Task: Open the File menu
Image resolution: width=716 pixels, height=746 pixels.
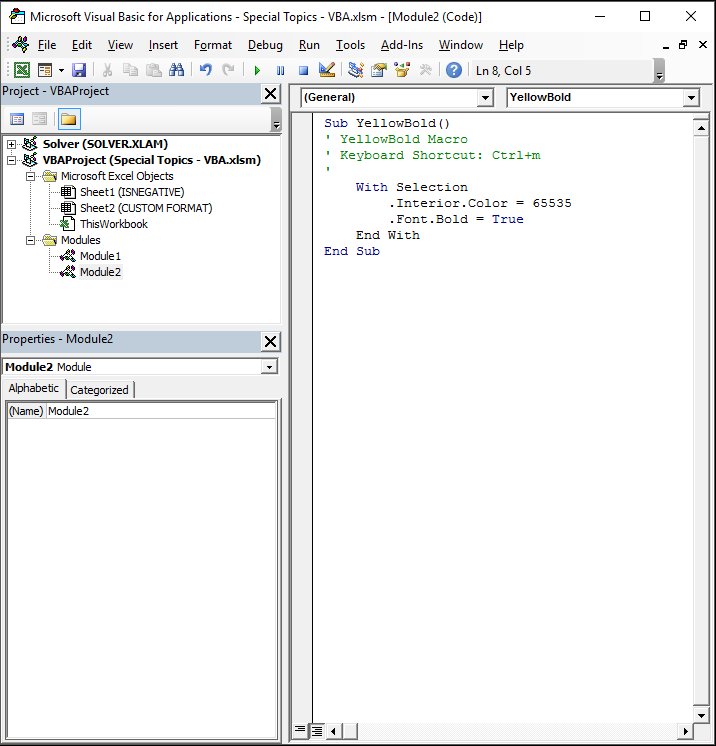Action: coord(47,45)
